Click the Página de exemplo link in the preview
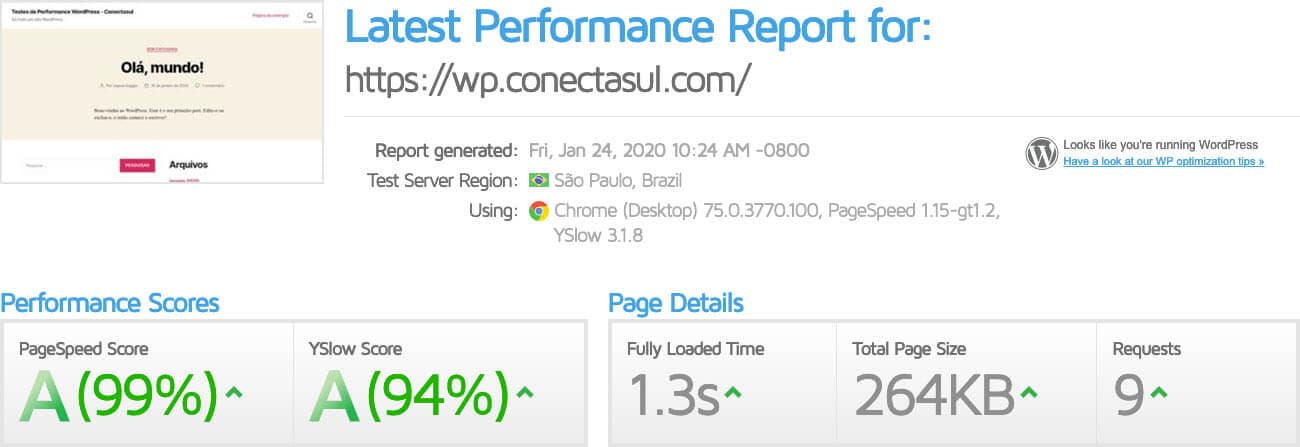Screen dimensions: 1300x447 click(270, 16)
